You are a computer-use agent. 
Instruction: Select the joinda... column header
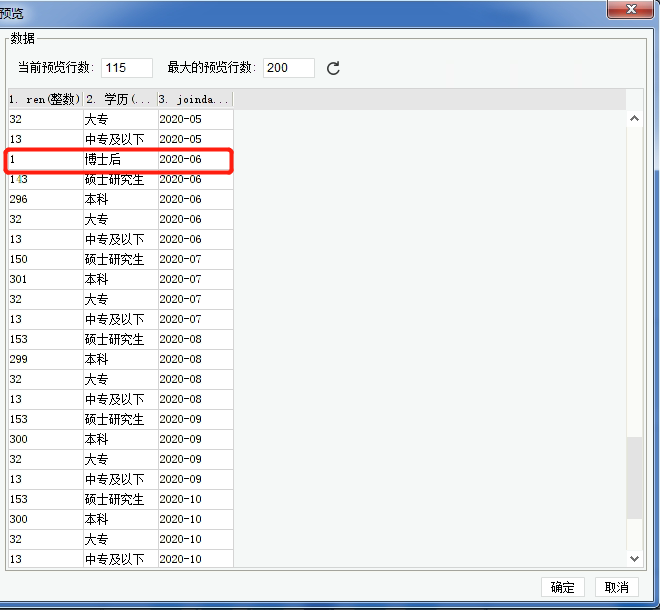195,99
